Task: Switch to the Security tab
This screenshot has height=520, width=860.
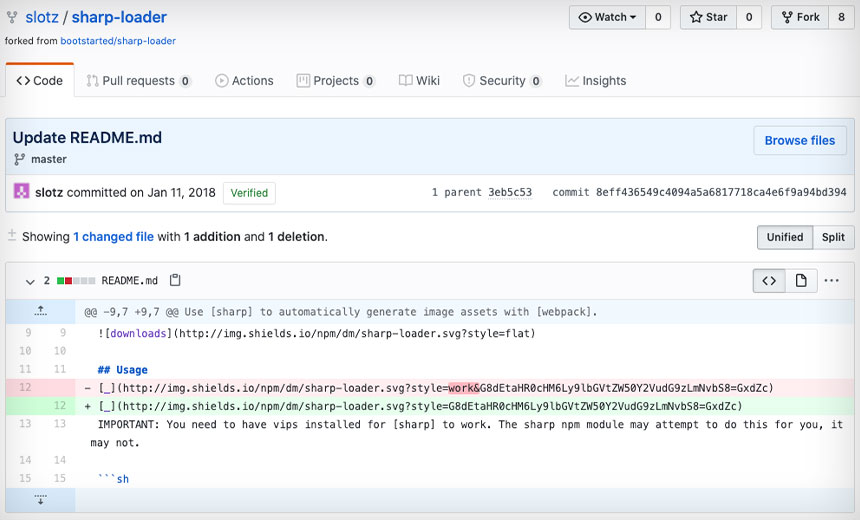Action: click(502, 81)
